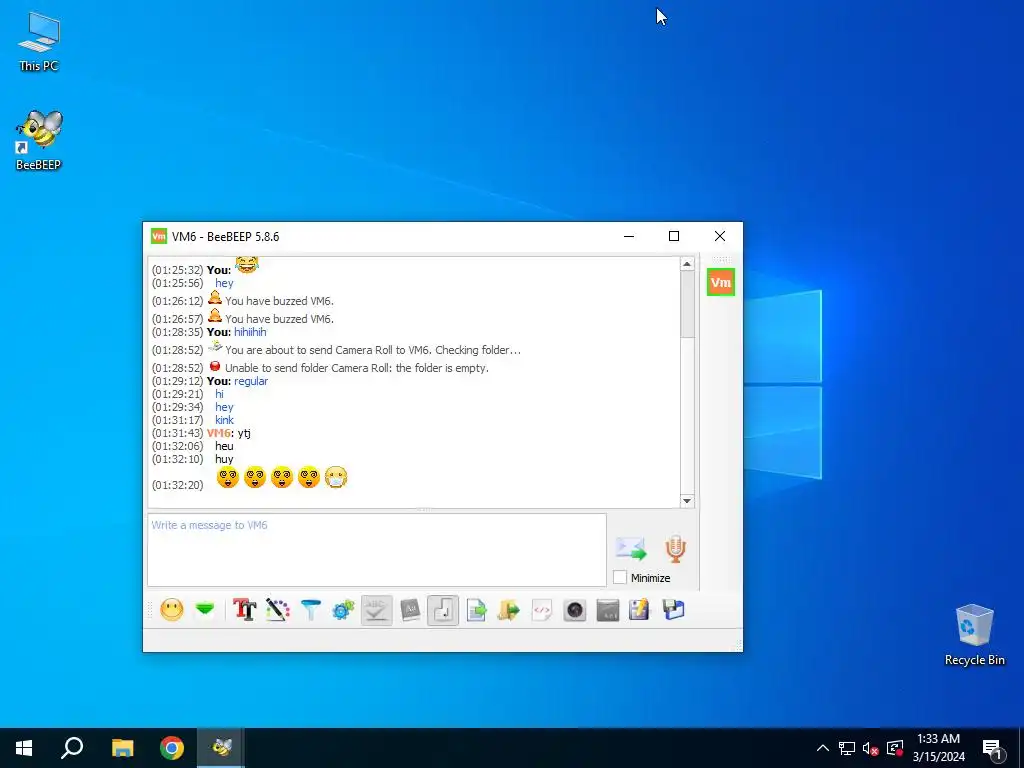Click the message text 'hihiihih'
The height and width of the screenshot is (768, 1024).
tap(250, 332)
